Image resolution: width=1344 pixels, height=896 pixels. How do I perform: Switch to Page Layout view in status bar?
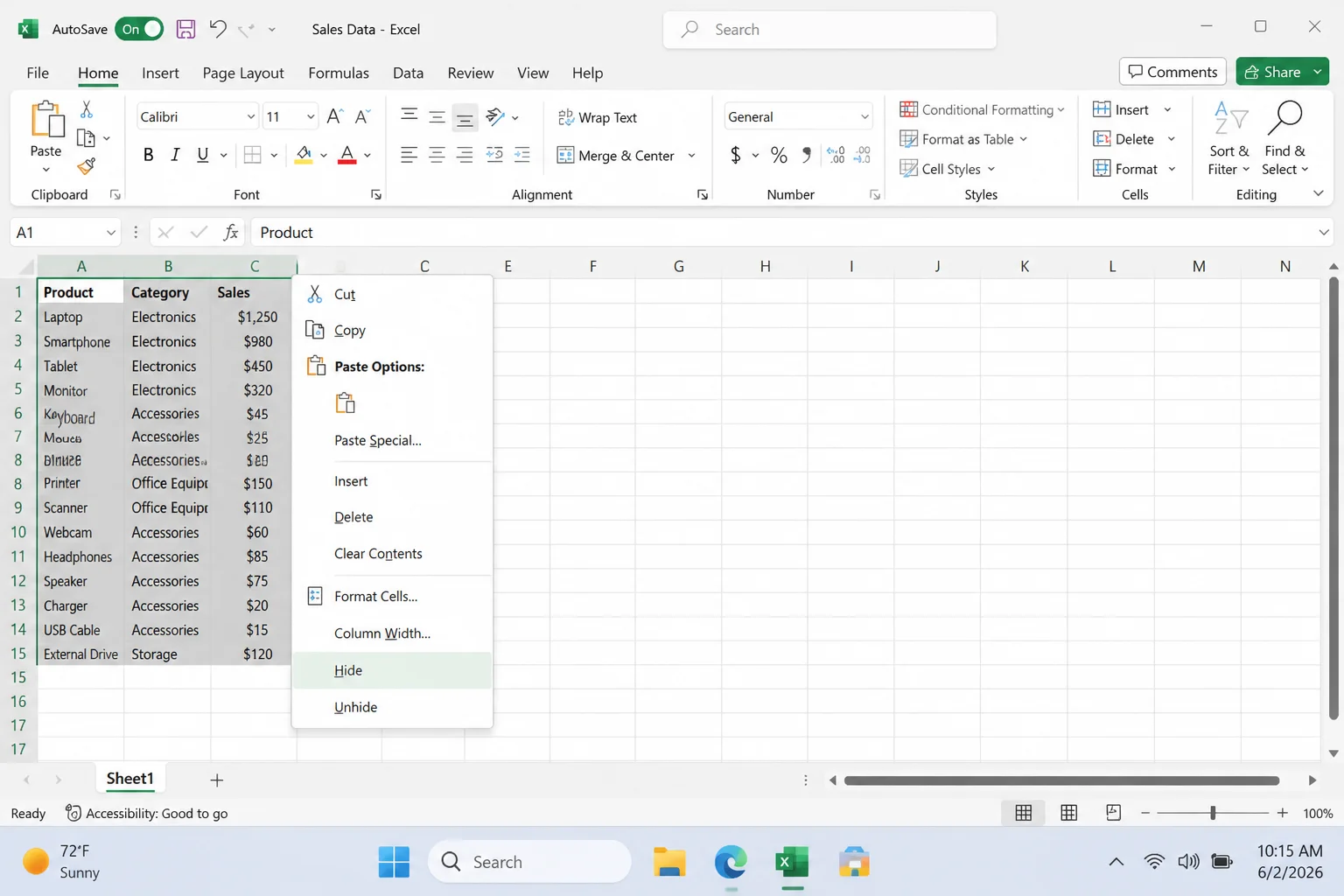1068,813
